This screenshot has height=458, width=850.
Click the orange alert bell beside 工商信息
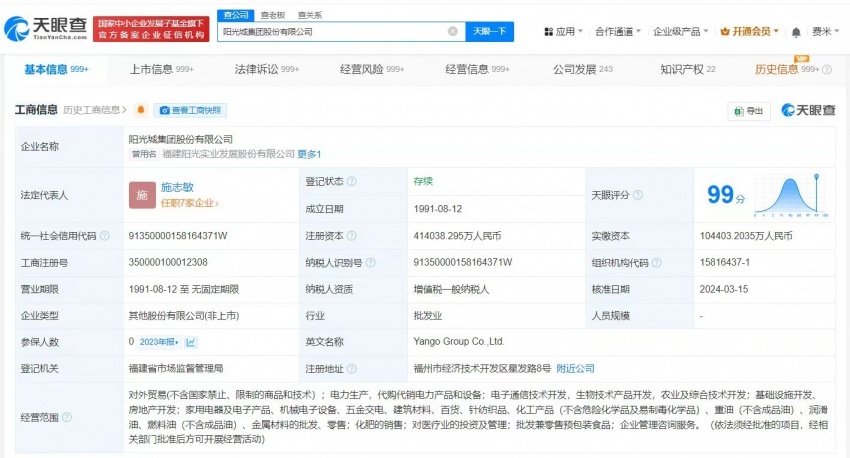(141, 110)
